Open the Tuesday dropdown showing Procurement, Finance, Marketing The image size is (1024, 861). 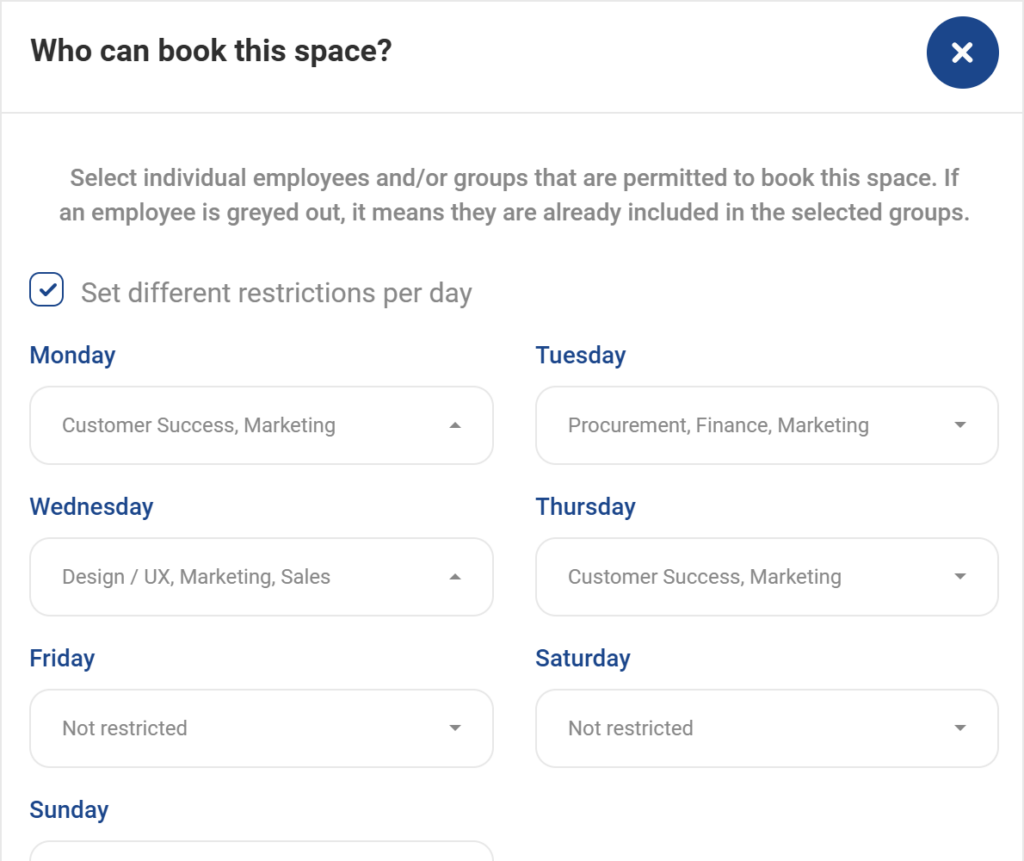coord(766,425)
